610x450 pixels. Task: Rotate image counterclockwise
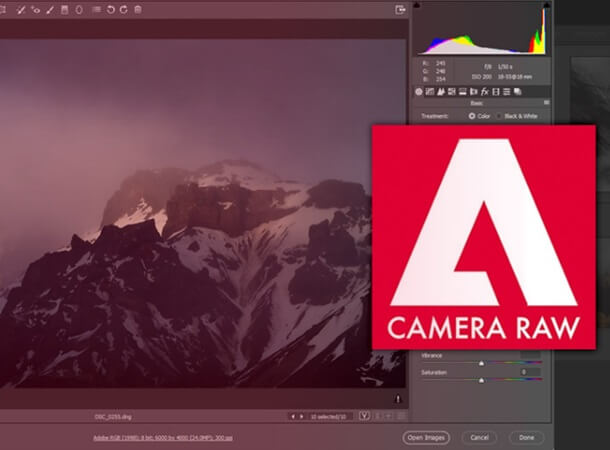coord(110,10)
